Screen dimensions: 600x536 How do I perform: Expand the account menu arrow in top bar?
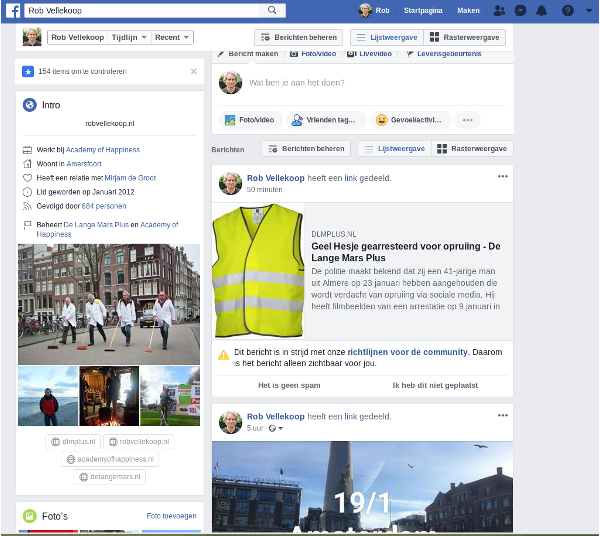(x=589, y=10)
